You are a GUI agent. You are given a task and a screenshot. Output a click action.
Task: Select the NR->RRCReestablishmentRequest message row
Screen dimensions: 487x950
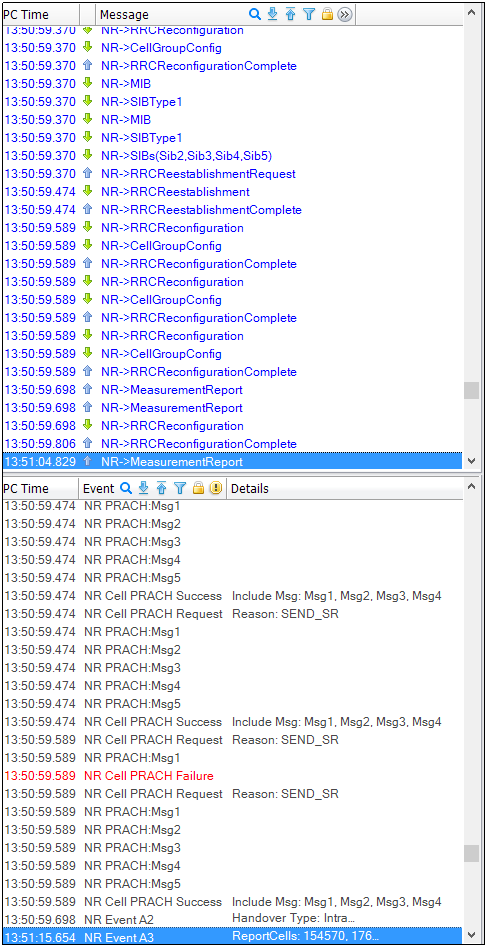(x=231, y=174)
